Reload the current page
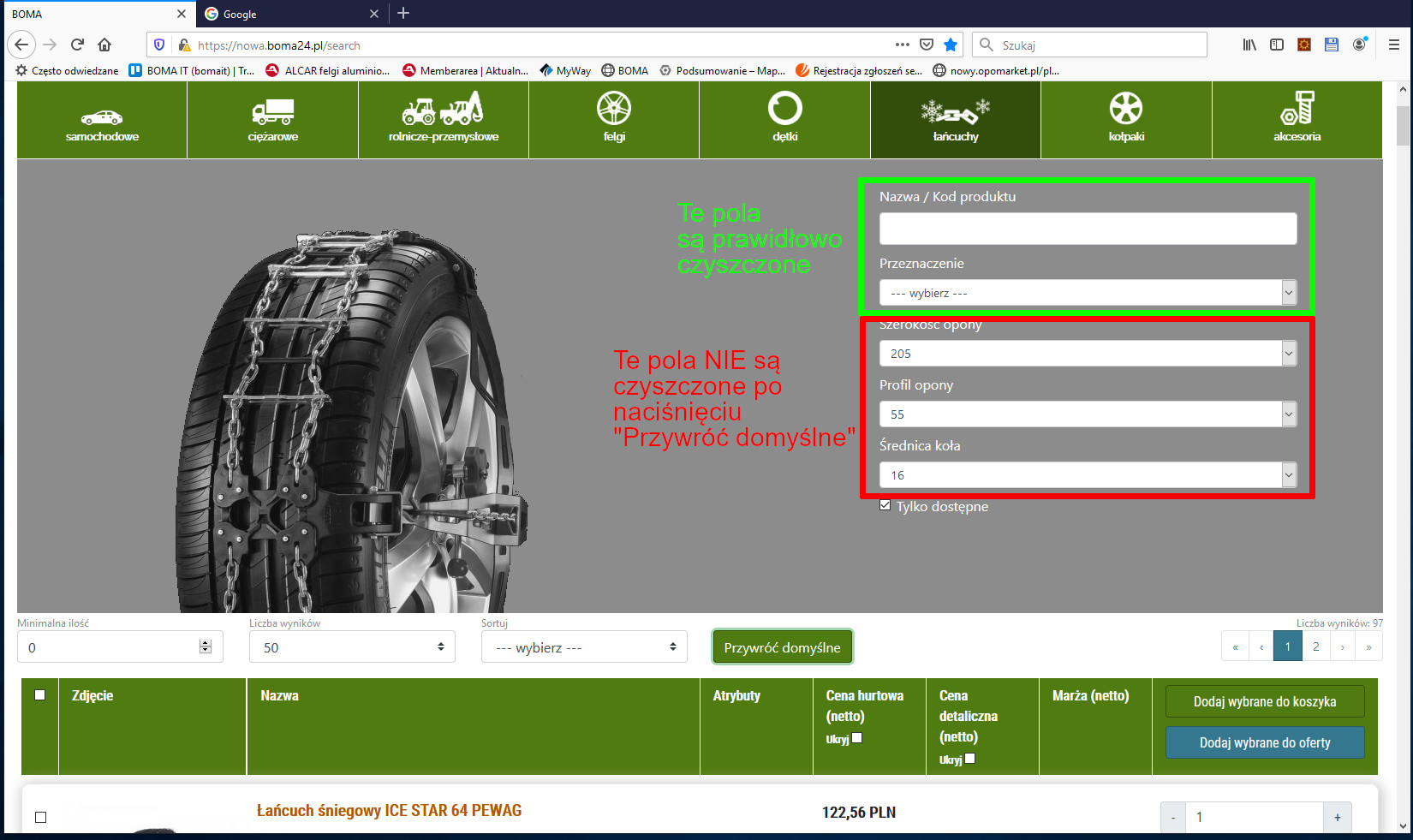 pyautogui.click(x=77, y=45)
